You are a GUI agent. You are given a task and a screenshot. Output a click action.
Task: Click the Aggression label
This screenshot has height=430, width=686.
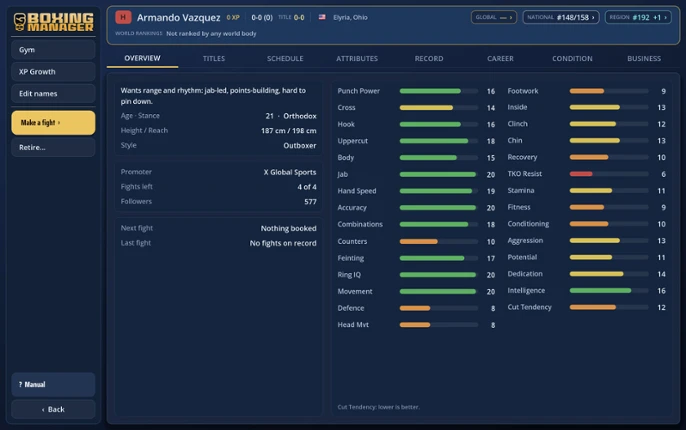tap(525, 241)
